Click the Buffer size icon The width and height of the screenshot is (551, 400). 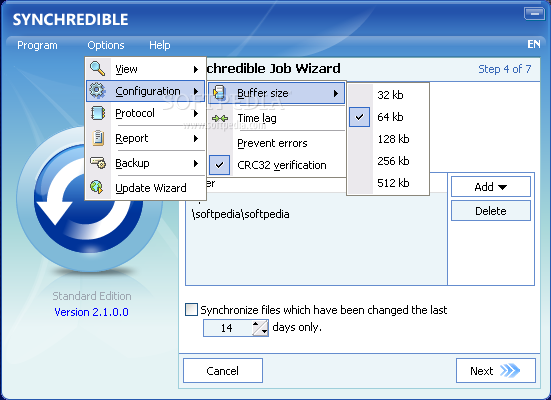220,93
